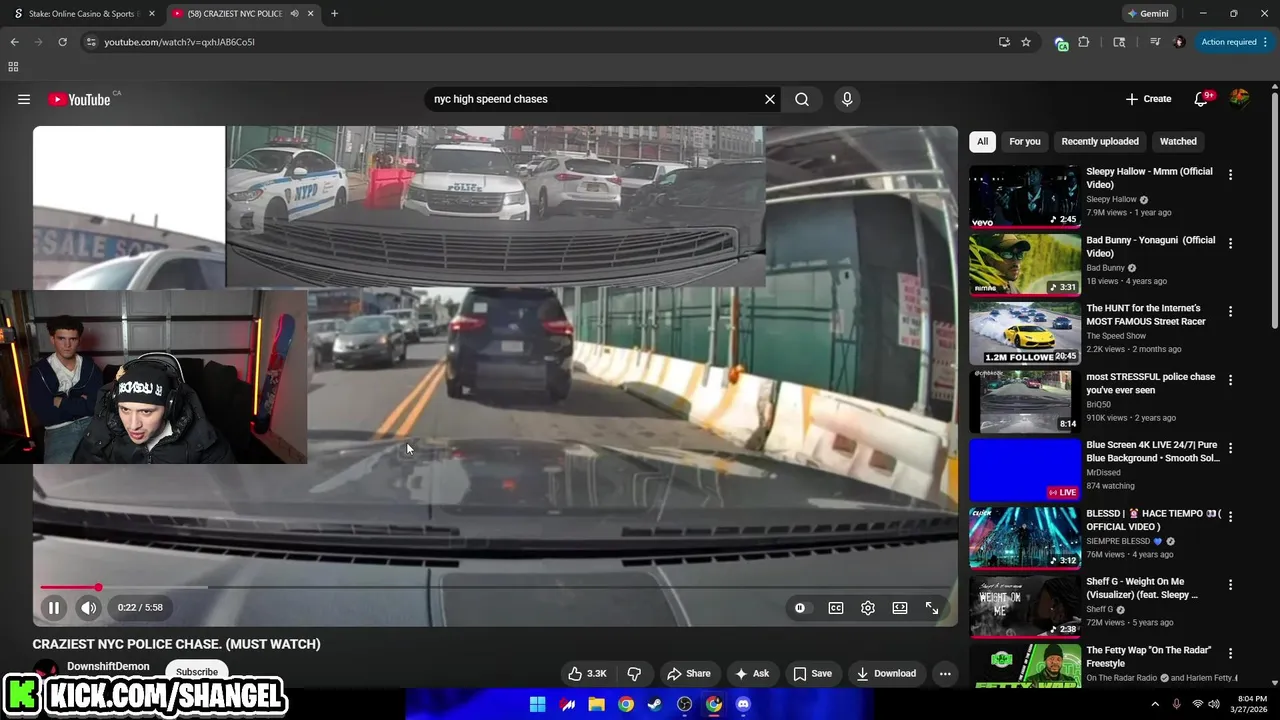
Task: Open more options for Sleepy Hallow video
Action: [1230, 175]
